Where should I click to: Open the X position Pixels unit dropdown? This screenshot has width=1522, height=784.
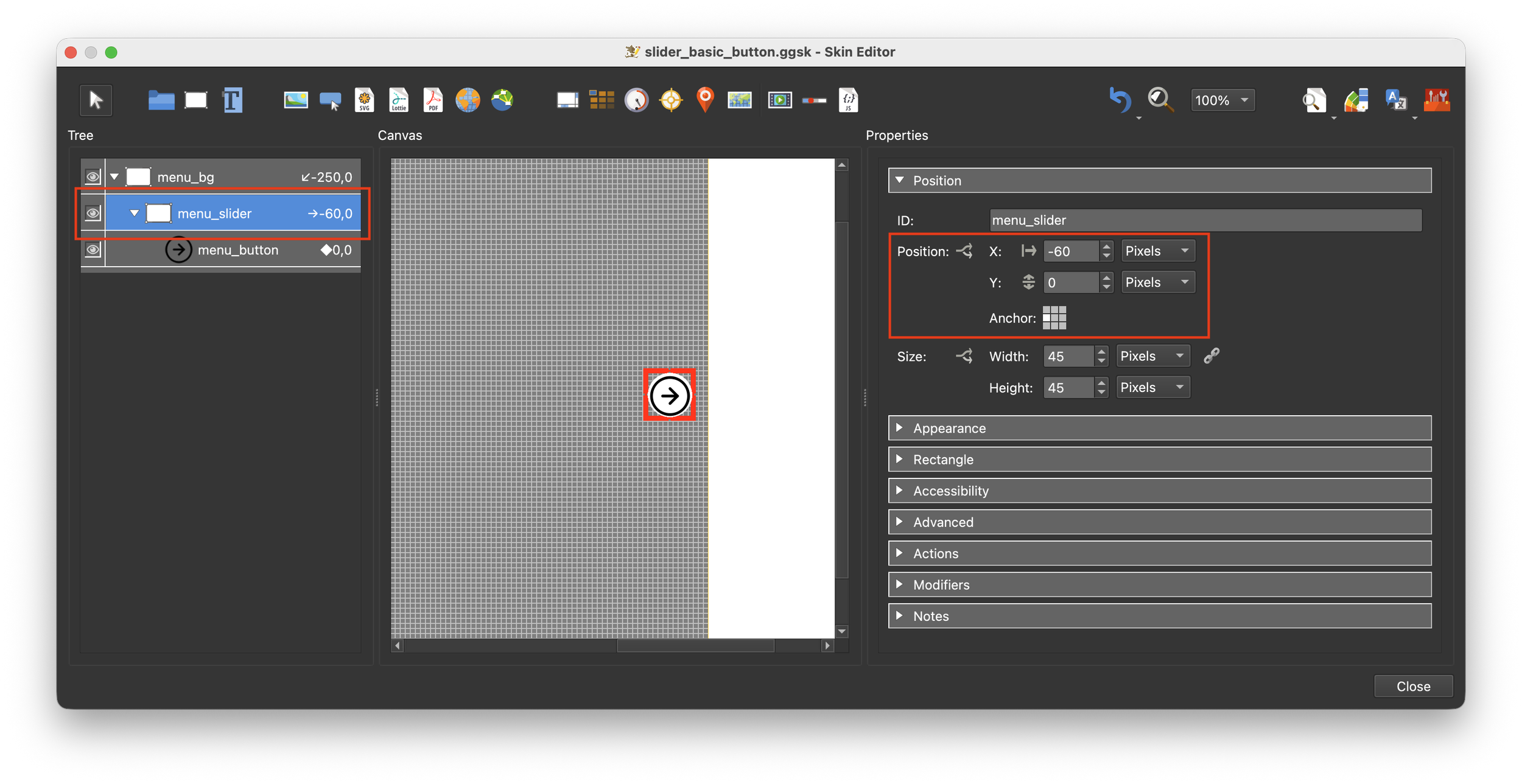pos(1157,251)
